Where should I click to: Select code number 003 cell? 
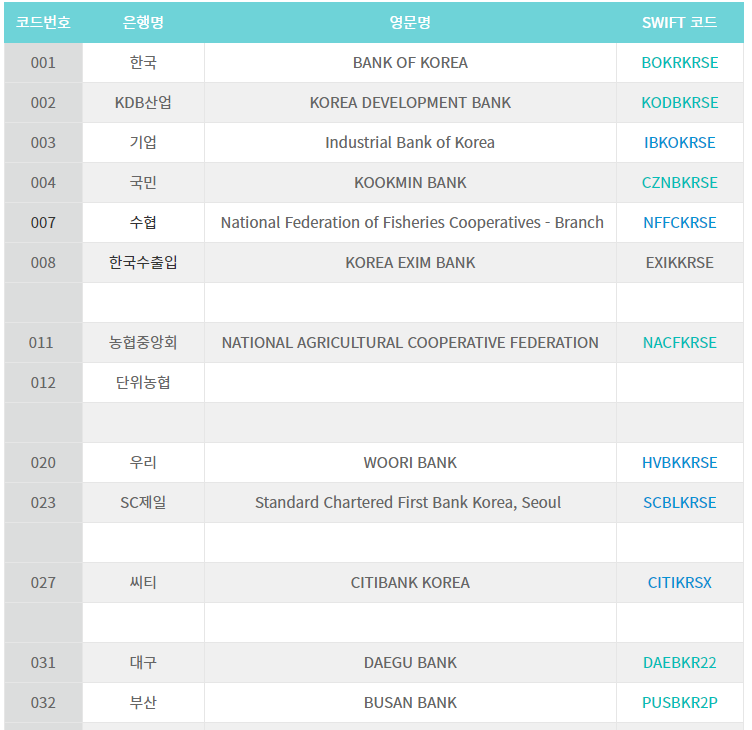(43, 143)
